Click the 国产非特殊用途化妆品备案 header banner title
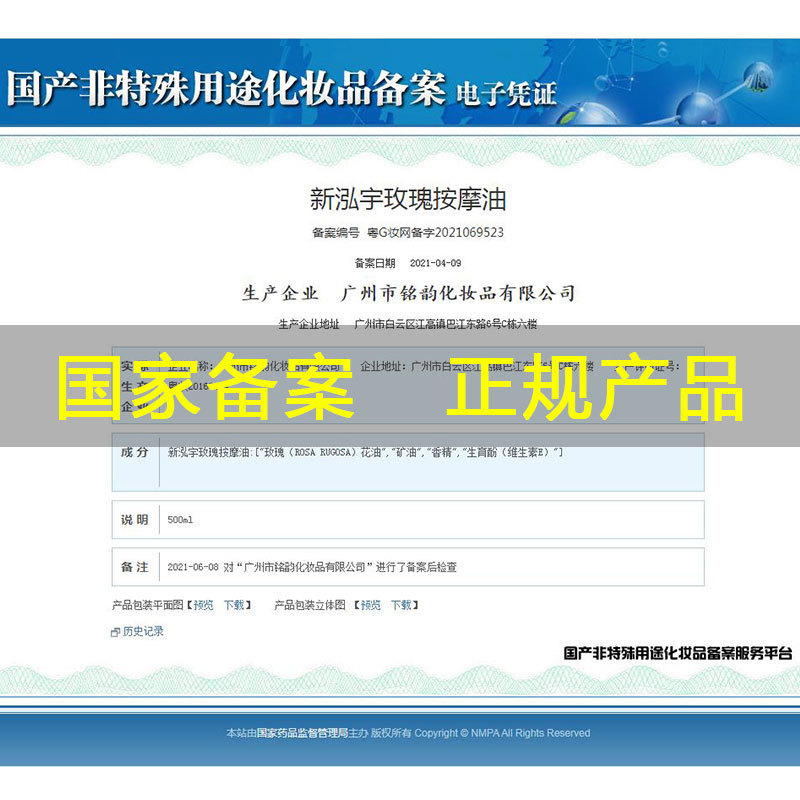The image size is (800, 800). (x=227, y=88)
